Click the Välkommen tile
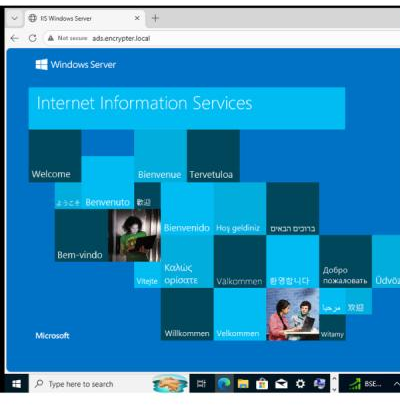400x420 pixels. point(240,262)
